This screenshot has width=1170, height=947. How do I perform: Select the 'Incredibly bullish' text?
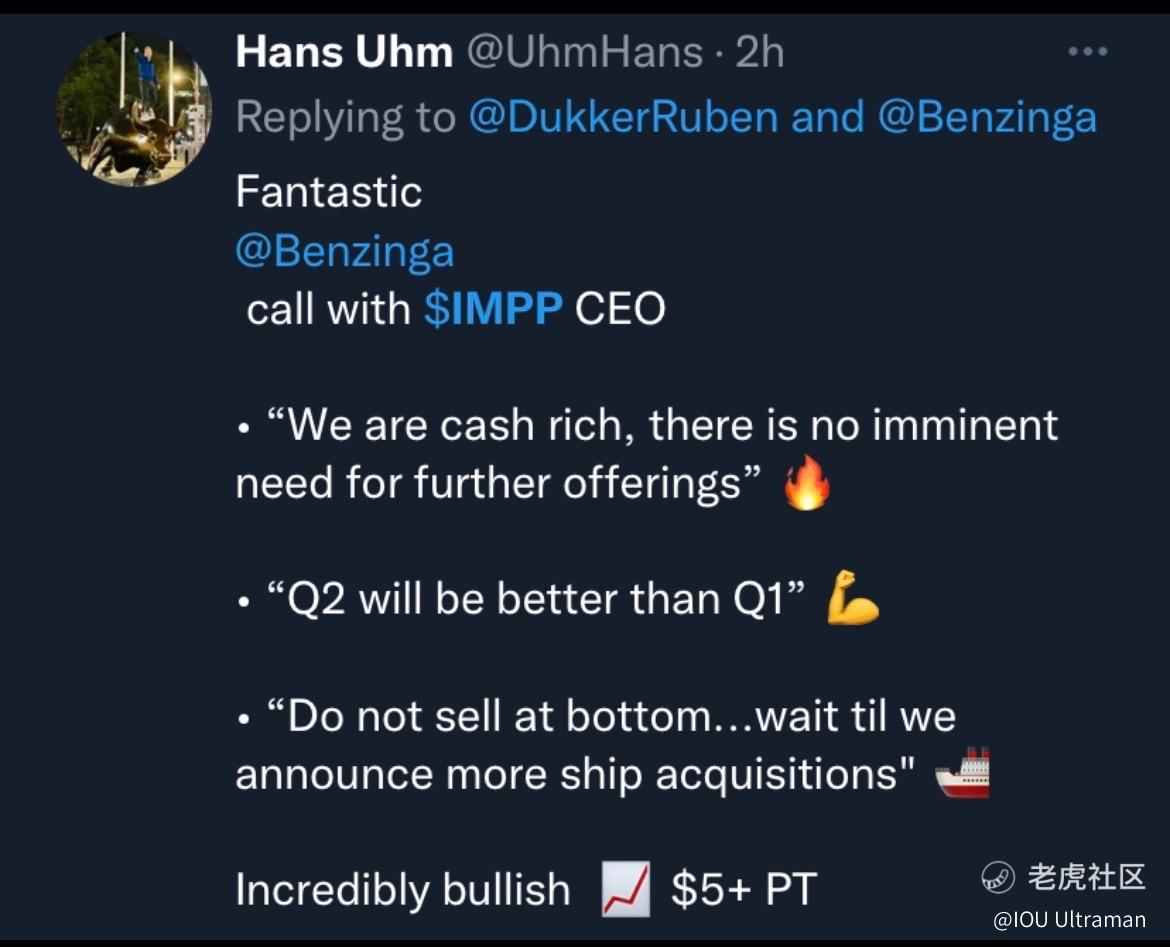pos(403,890)
